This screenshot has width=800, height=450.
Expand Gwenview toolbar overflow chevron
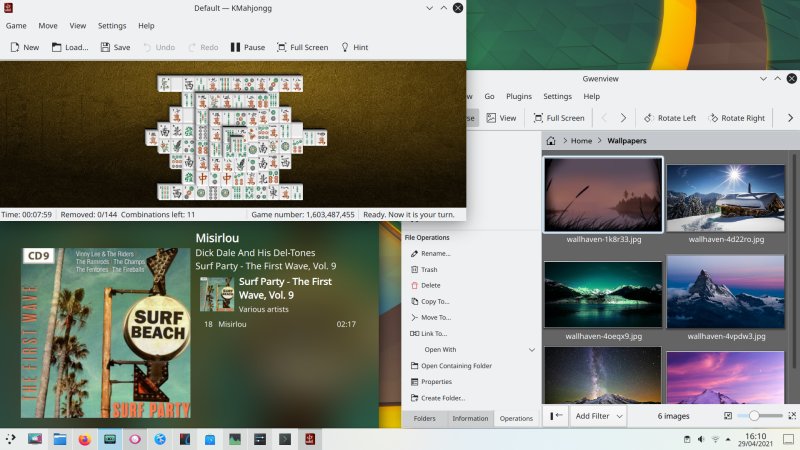[790, 118]
